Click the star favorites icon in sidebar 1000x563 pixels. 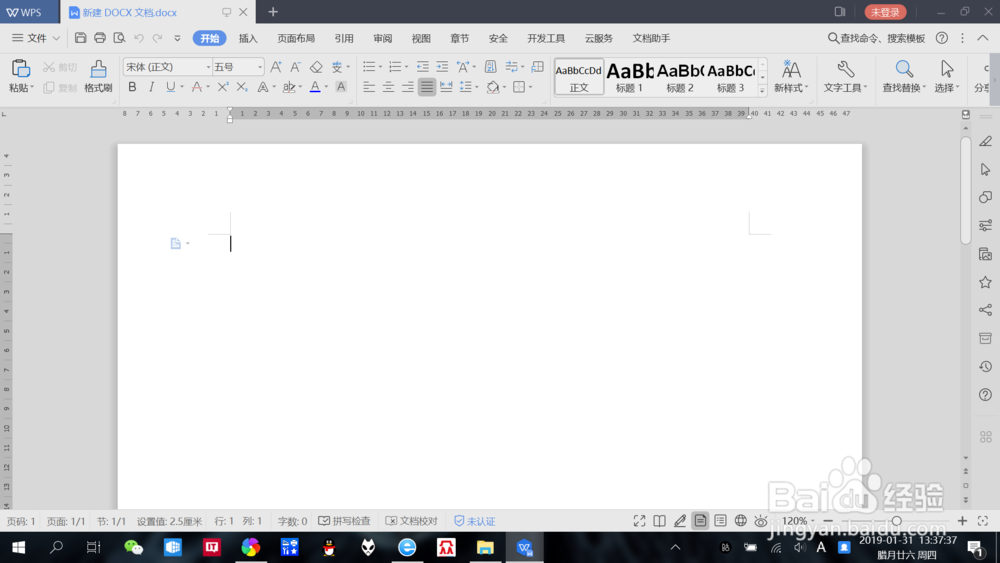(x=985, y=282)
